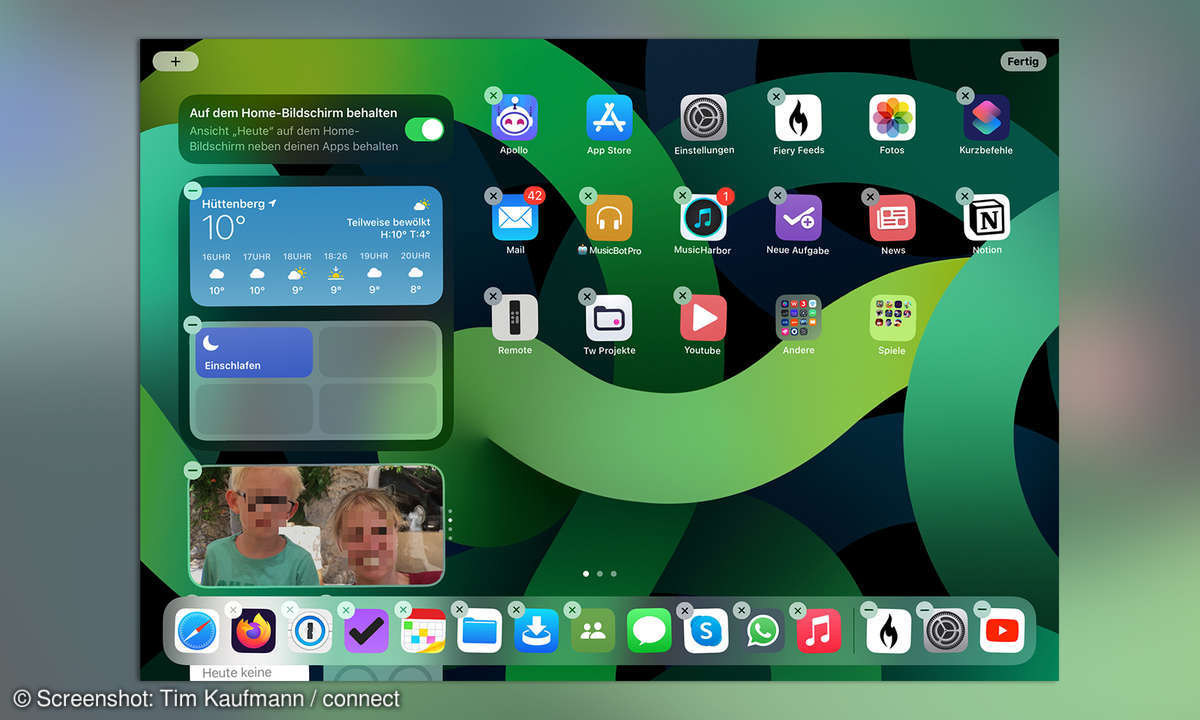Tap the 18:26 sunset forecast entry

click(x=336, y=273)
